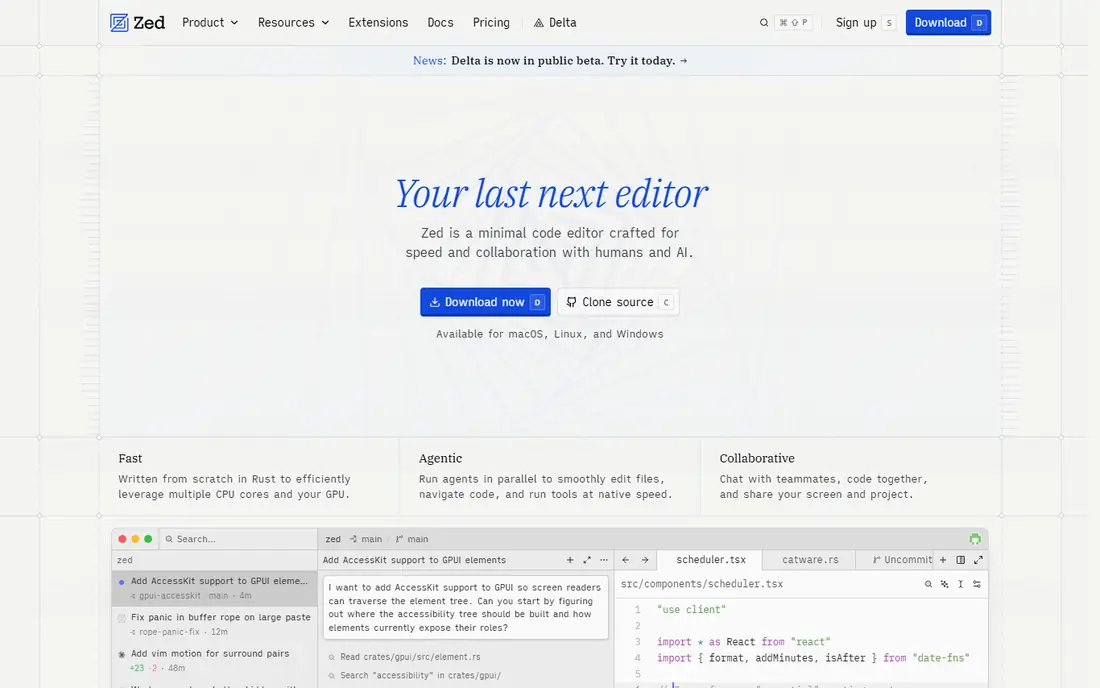Expand the Resources dropdown menu
Screen dimensions: 1100x688
293,22
